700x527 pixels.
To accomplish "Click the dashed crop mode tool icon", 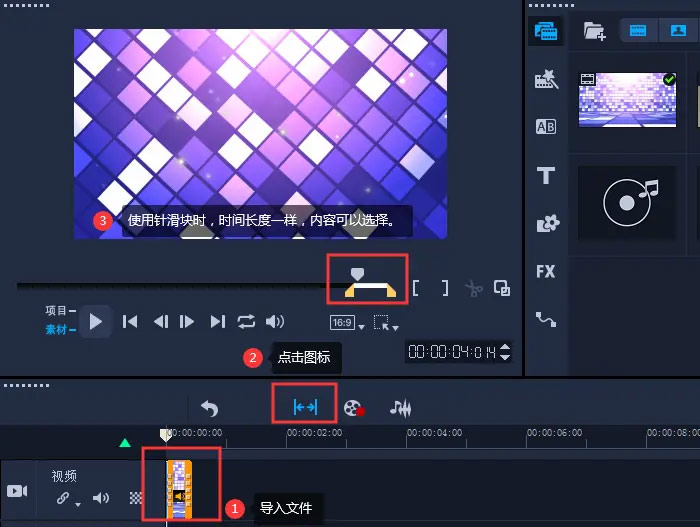I will point(382,322).
